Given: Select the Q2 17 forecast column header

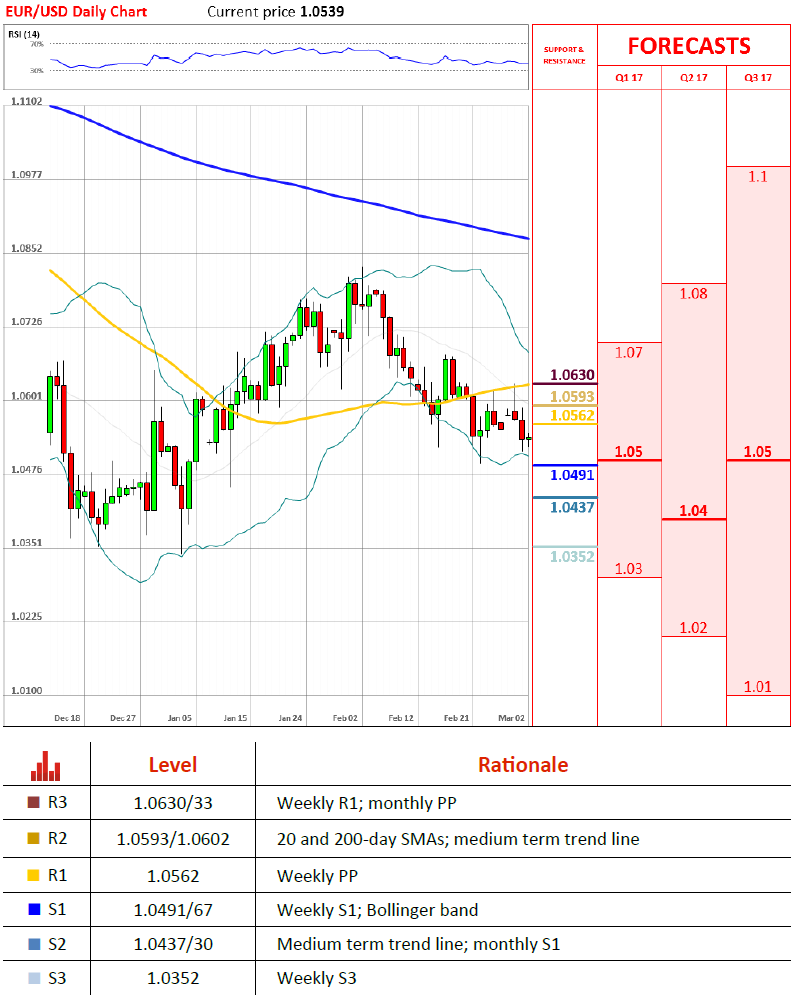Looking at the screenshot, I should tap(694, 78).
